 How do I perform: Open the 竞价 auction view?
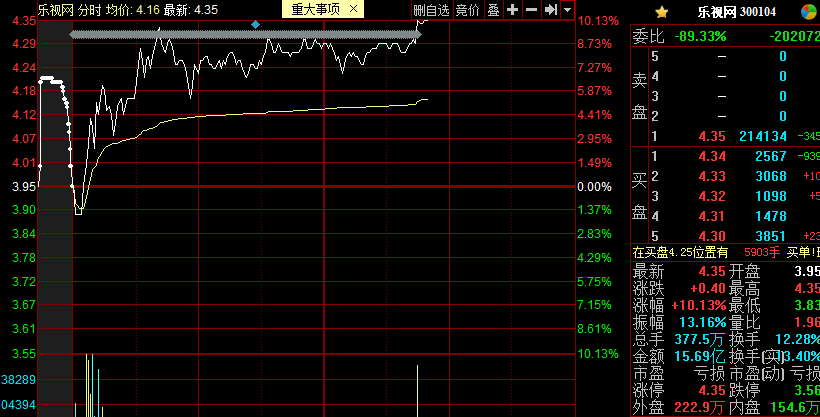tap(467, 10)
